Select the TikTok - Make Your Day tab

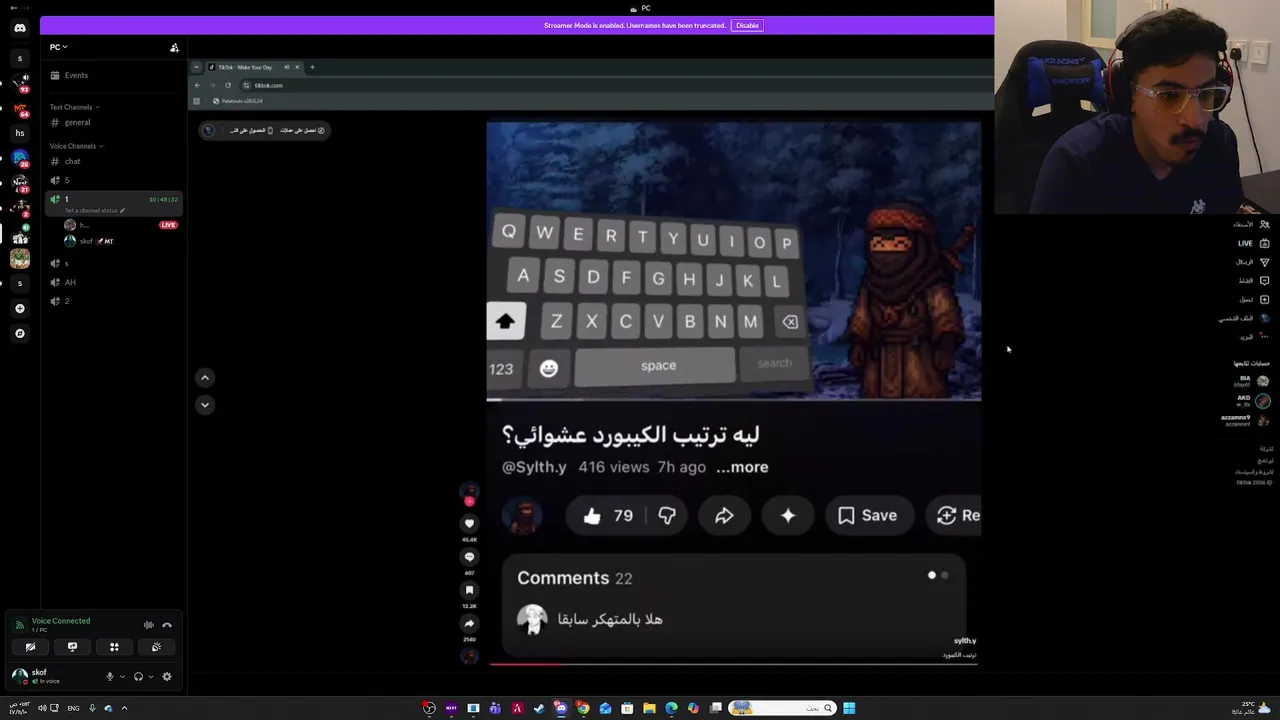(253, 67)
